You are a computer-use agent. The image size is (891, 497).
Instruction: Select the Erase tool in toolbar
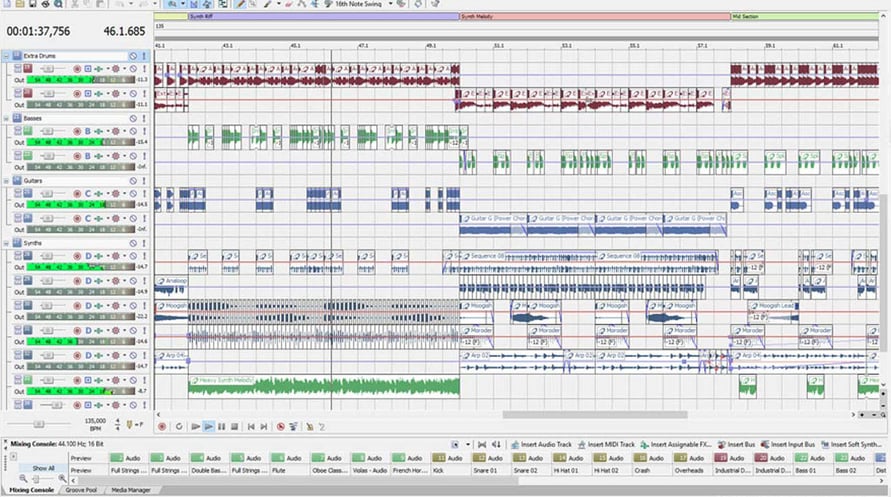pos(289,3)
